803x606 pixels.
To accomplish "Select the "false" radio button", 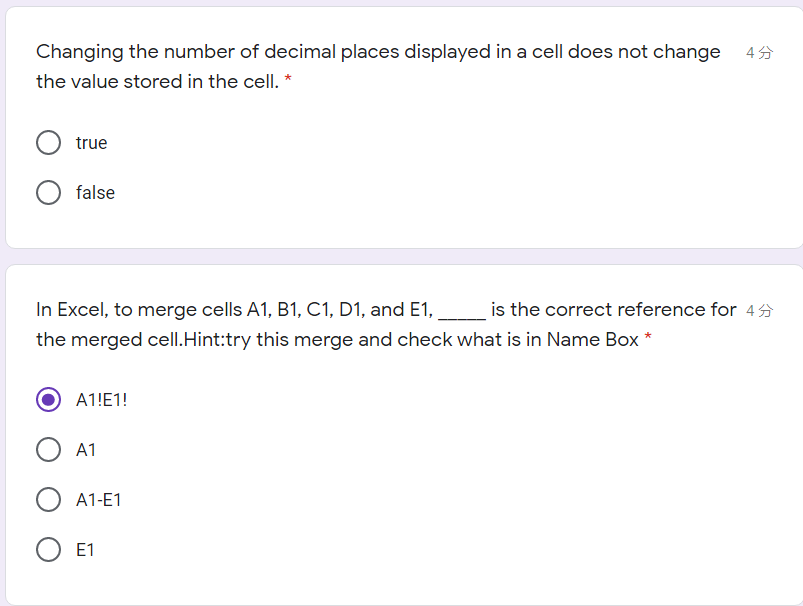I will coord(48,192).
